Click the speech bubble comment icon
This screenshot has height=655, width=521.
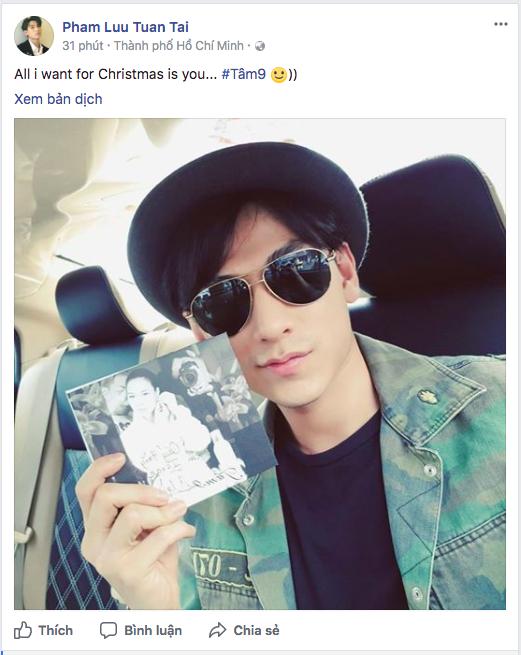(108, 630)
